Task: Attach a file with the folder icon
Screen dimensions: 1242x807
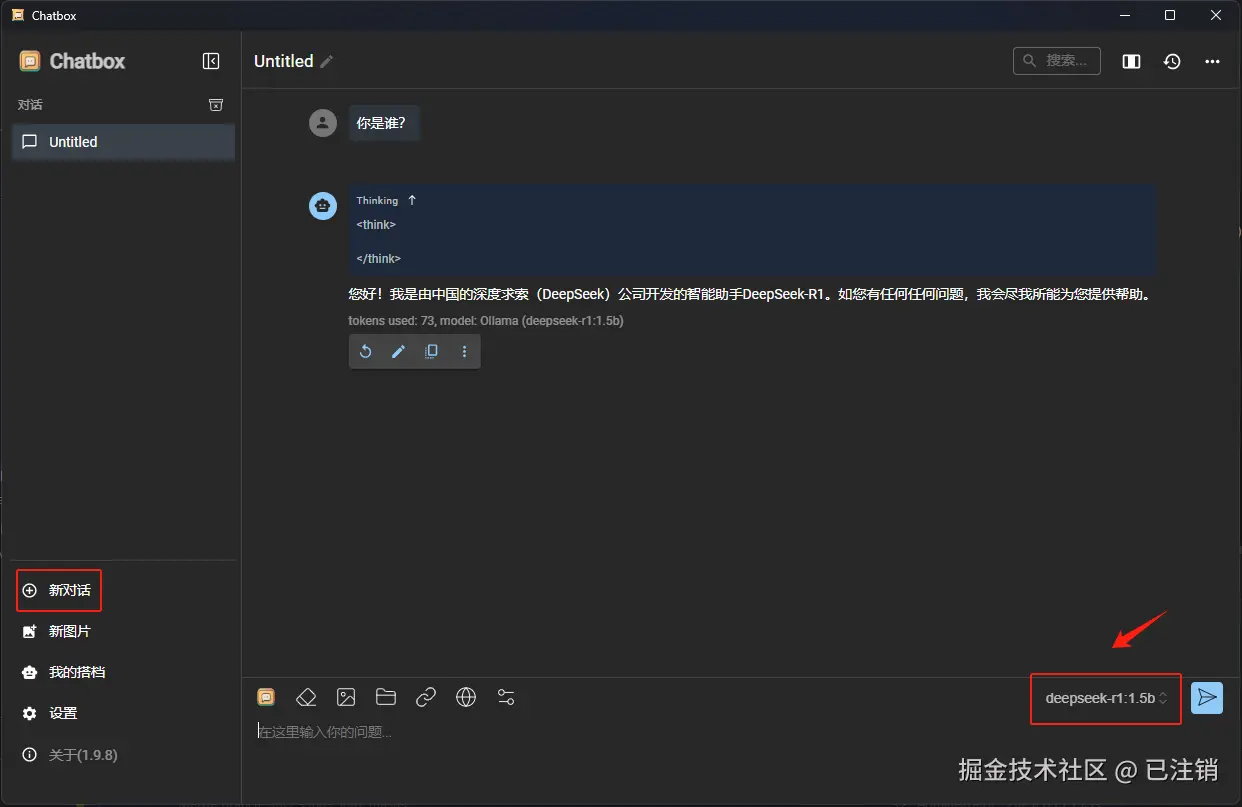Action: (x=386, y=697)
